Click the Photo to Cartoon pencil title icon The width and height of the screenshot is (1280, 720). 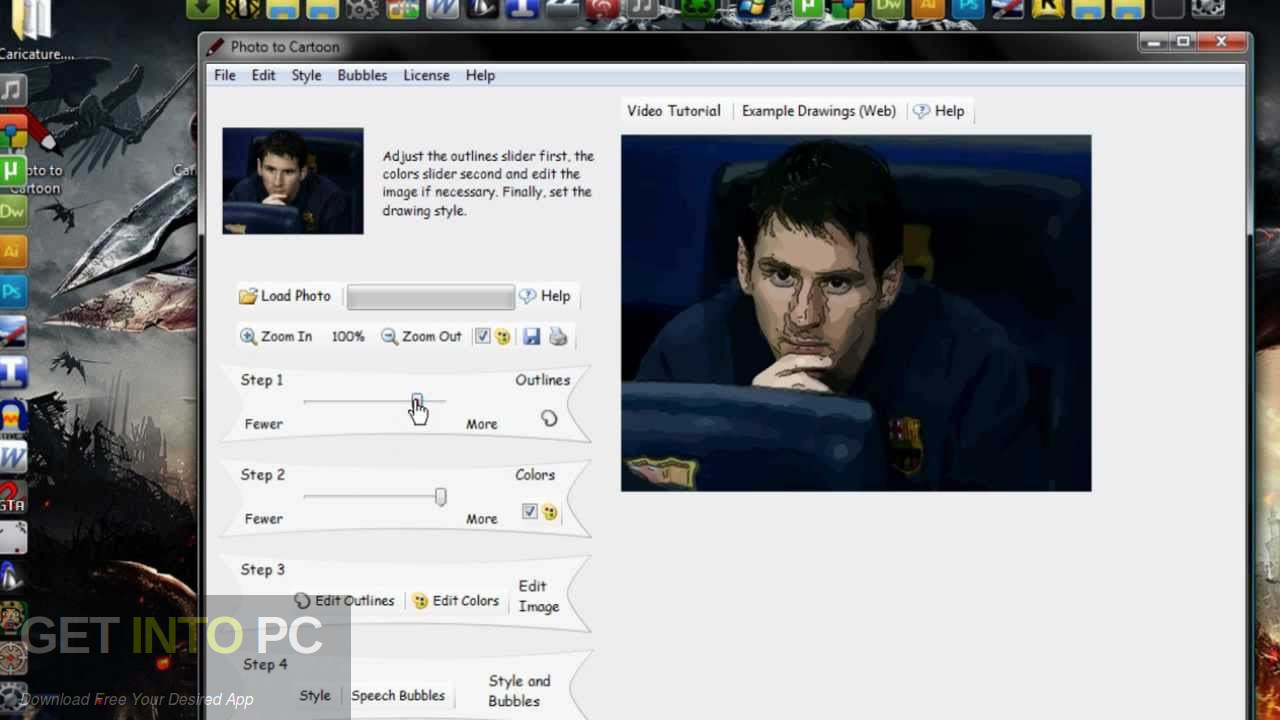point(215,47)
